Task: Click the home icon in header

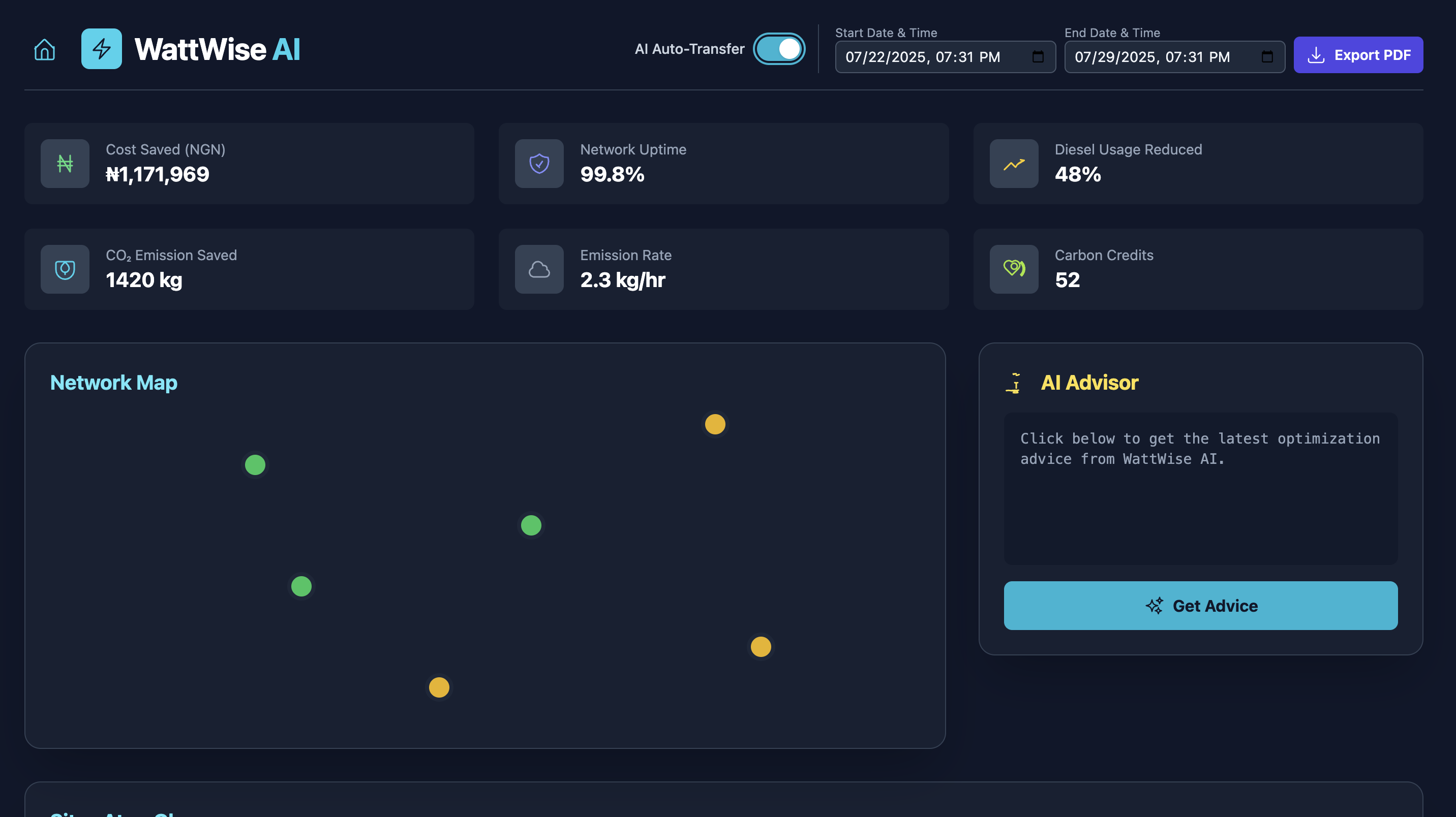Action: point(45,50)
